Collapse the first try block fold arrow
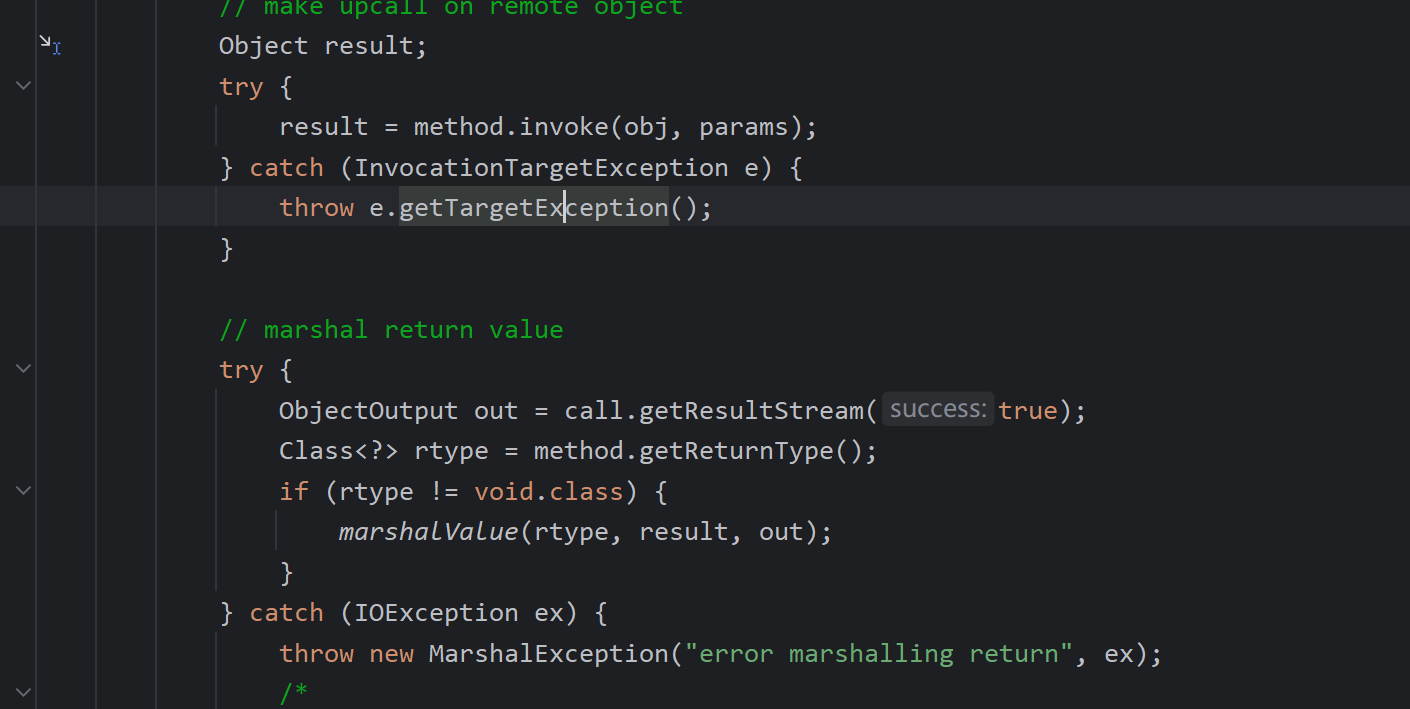Viewport: 1410px width, 709px height. click(23, 86)
